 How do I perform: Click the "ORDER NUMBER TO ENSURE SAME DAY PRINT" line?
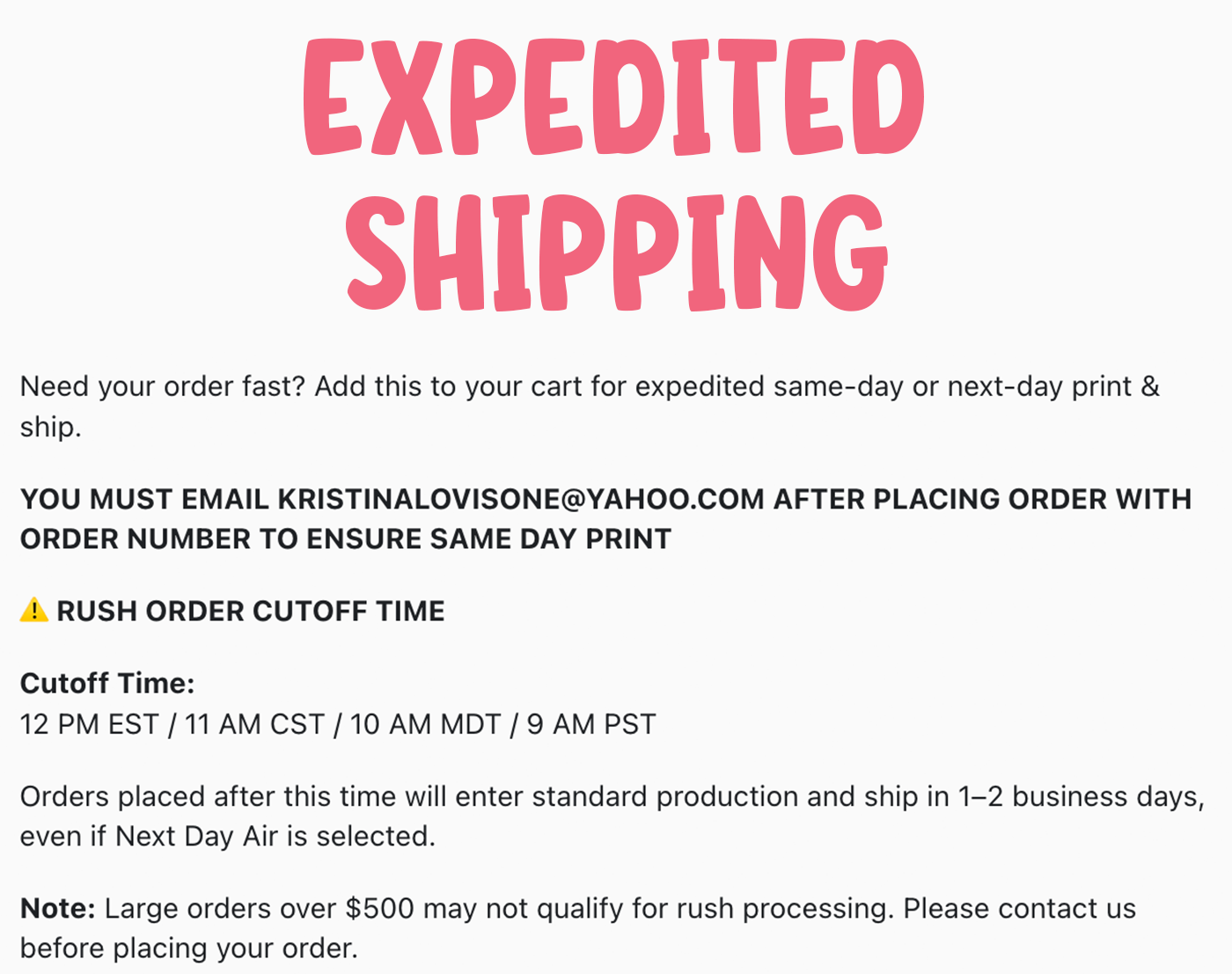pos(346,538)
